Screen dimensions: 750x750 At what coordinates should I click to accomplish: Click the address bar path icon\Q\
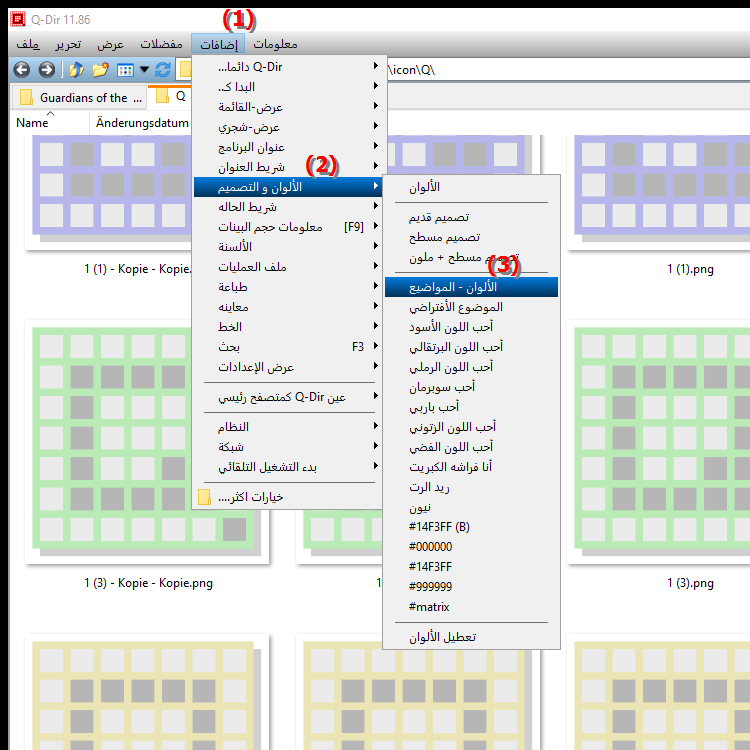point(411,70)
